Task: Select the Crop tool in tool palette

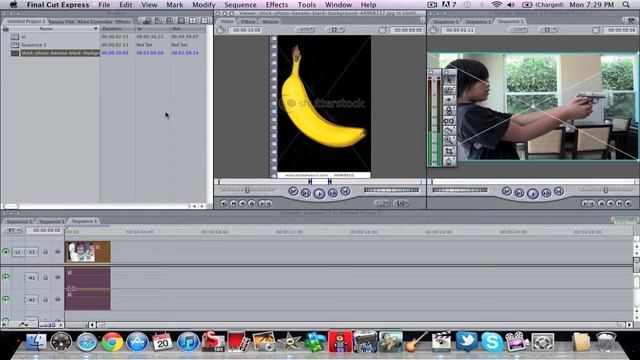Action: pyautogui.click(x=449, y=151)
